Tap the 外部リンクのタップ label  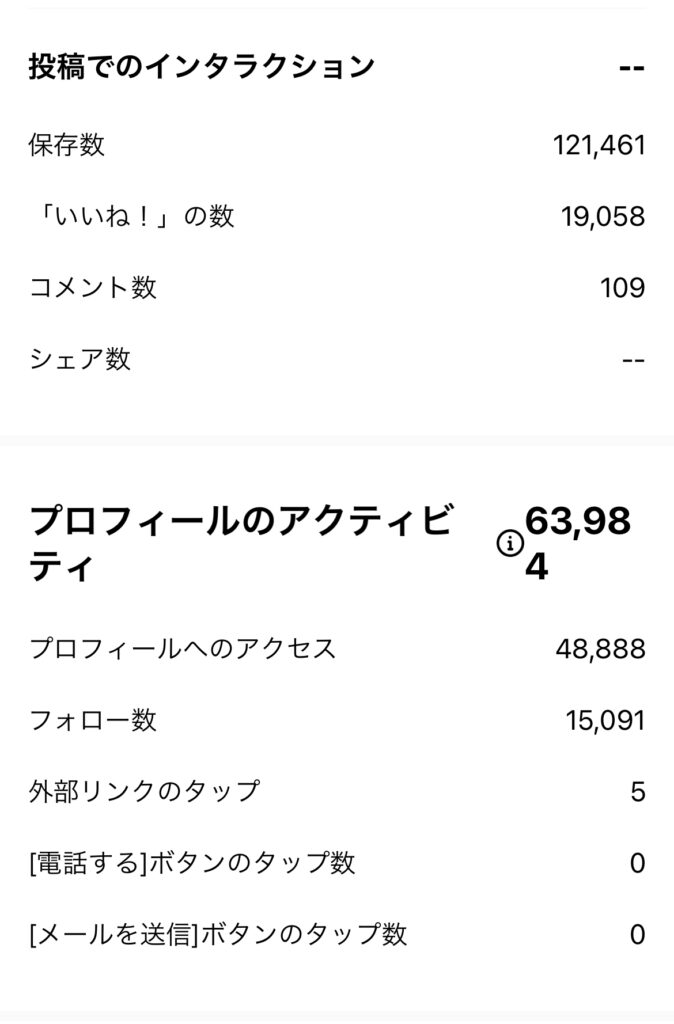click(x=144, y=792)
